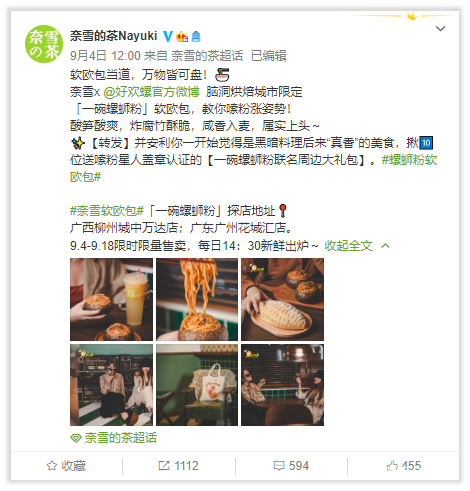Click the crown membership badge icon

(182, 36)
